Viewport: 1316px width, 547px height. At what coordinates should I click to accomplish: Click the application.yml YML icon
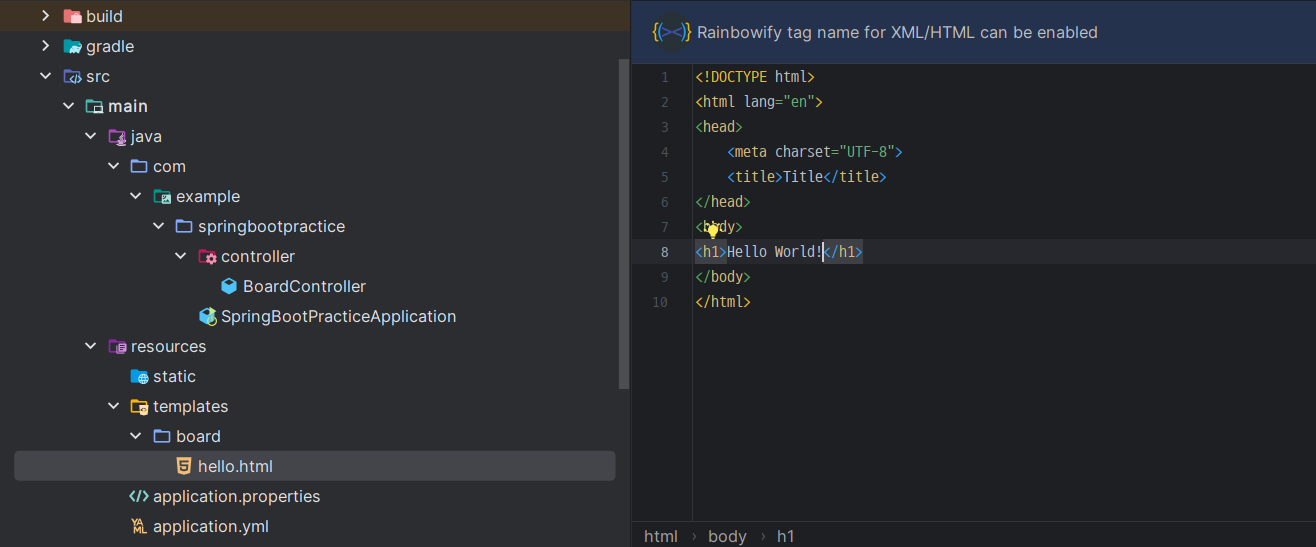tap(139, 526)
